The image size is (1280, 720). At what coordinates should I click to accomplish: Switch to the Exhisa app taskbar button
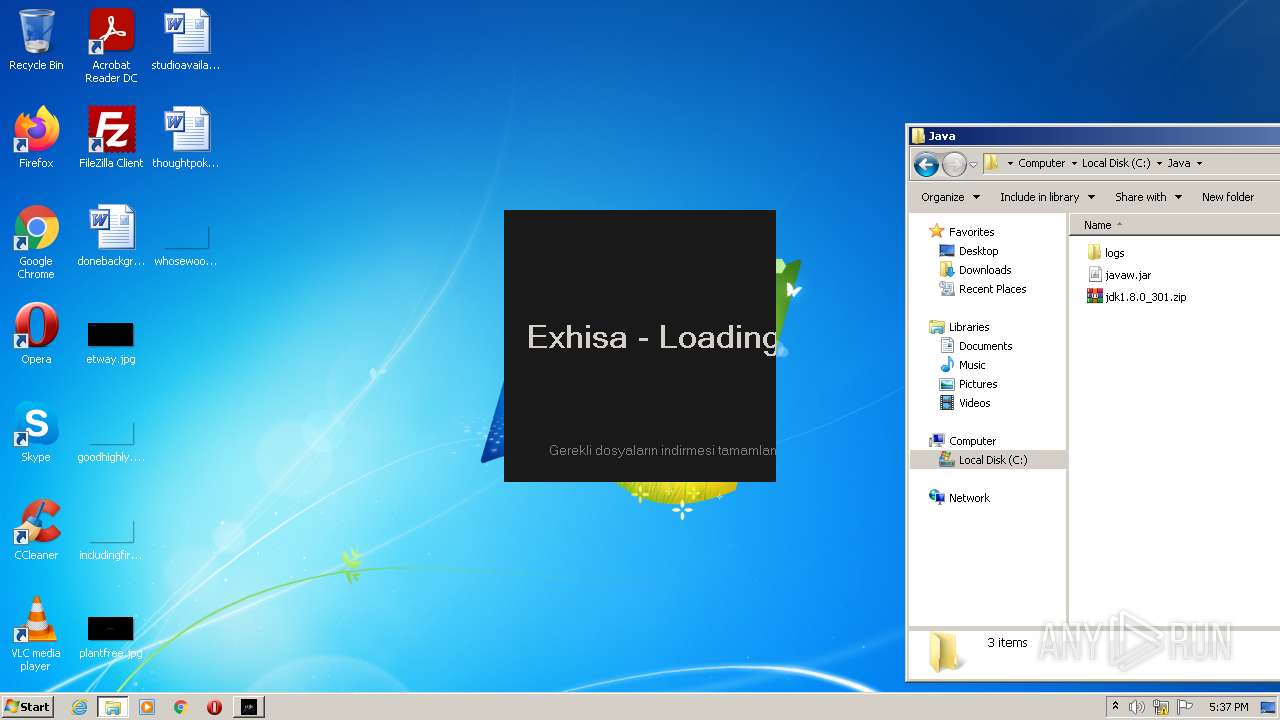249,707
